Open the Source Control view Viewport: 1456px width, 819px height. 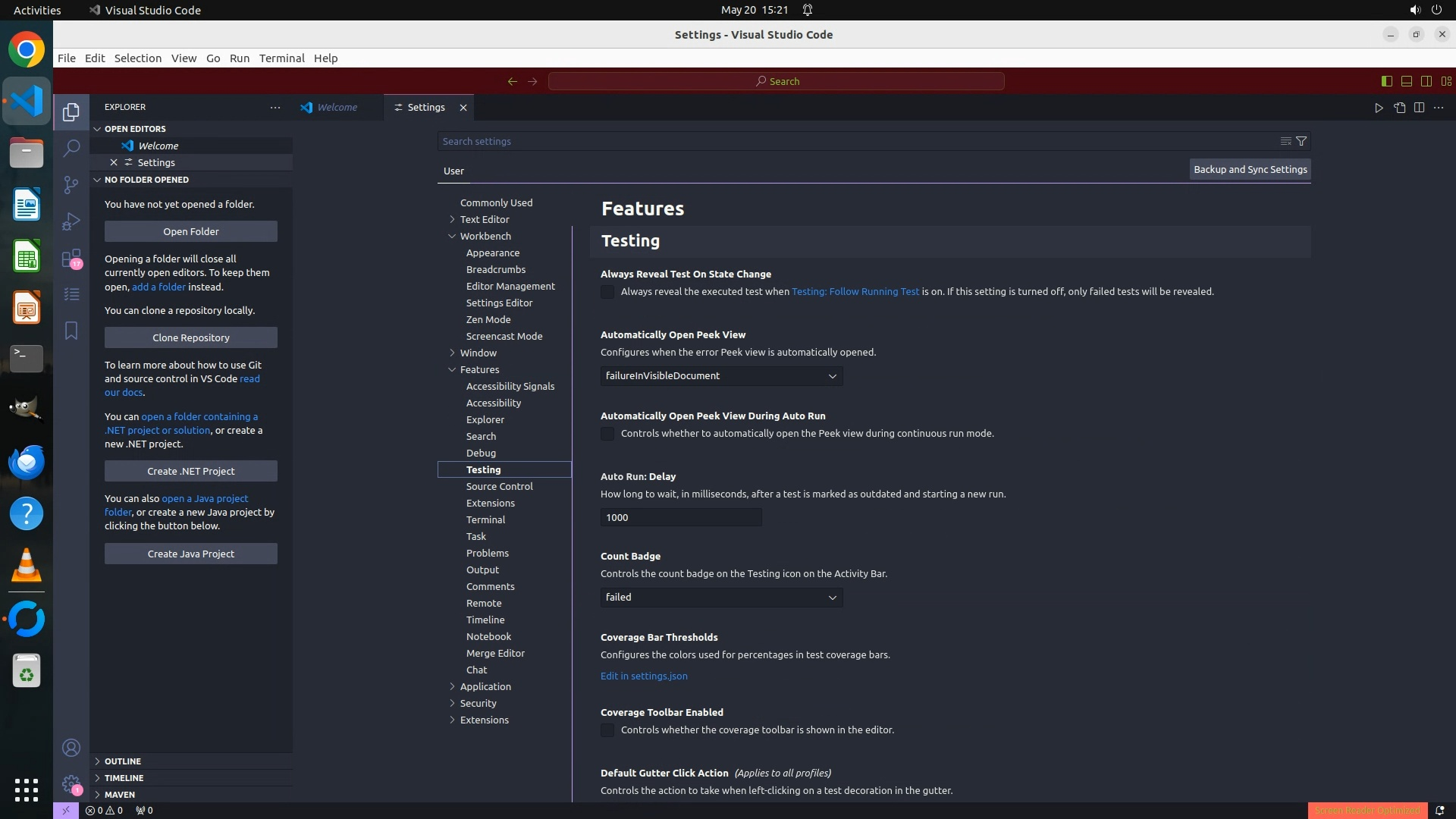[71, 185]
